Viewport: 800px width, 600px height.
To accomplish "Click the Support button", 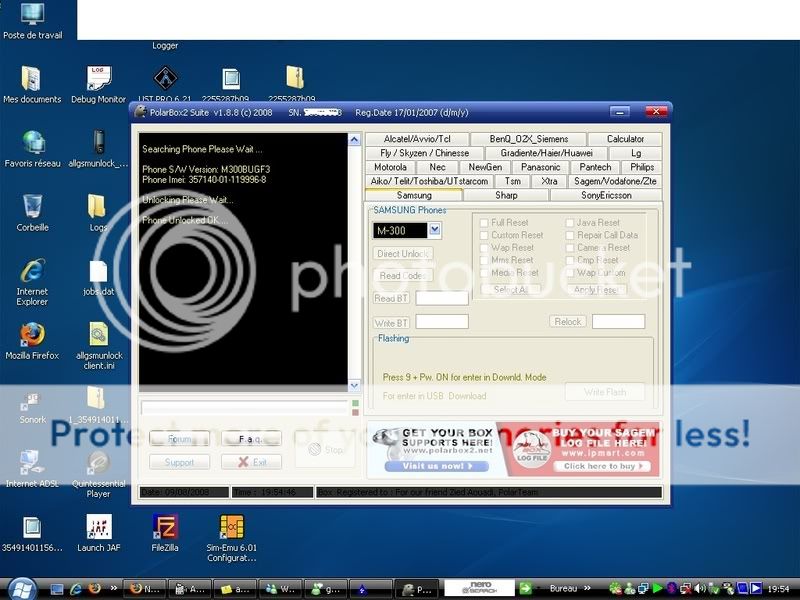I will point(179,462).
